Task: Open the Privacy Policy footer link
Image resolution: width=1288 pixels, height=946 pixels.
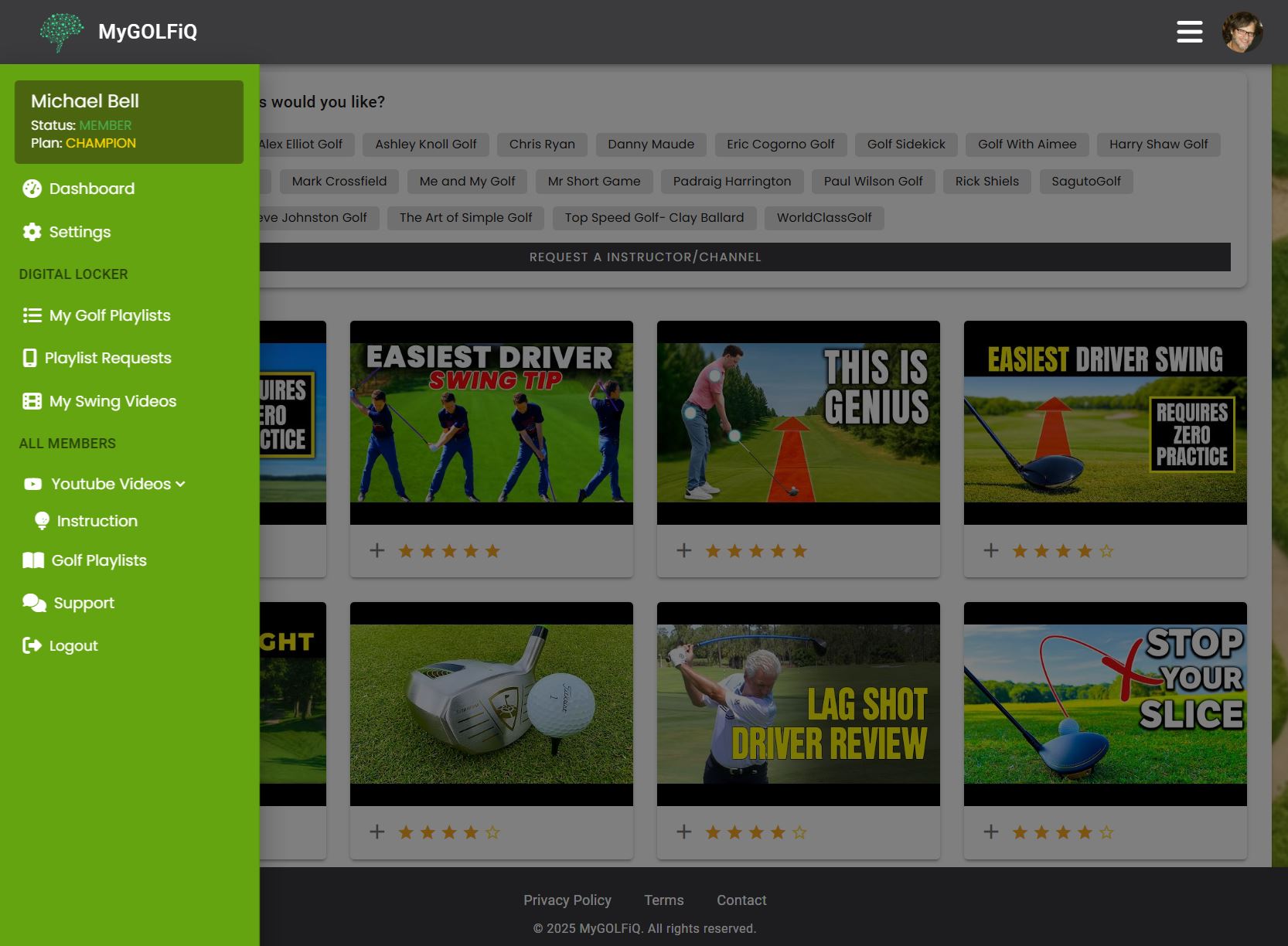Action: pos(567,900)
